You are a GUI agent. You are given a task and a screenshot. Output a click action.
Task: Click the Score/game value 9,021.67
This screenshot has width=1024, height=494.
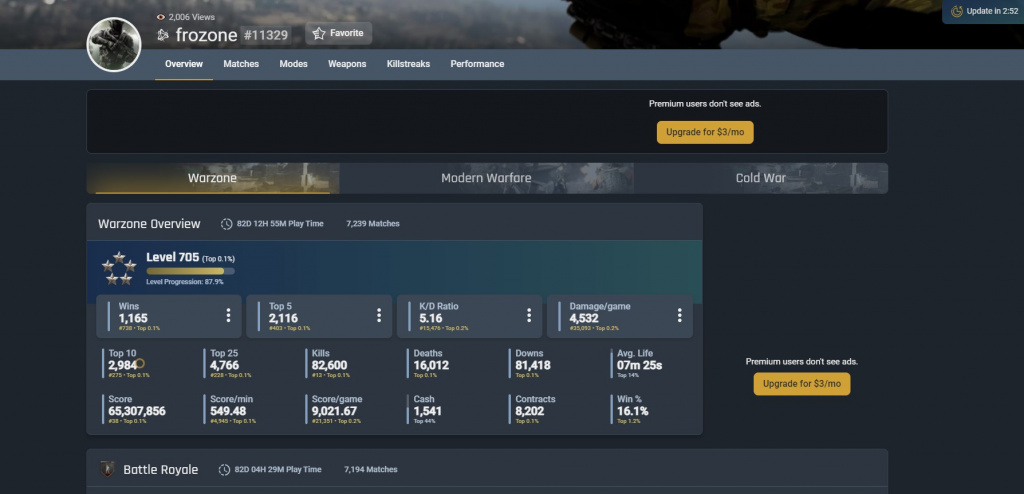coord(334,411)
